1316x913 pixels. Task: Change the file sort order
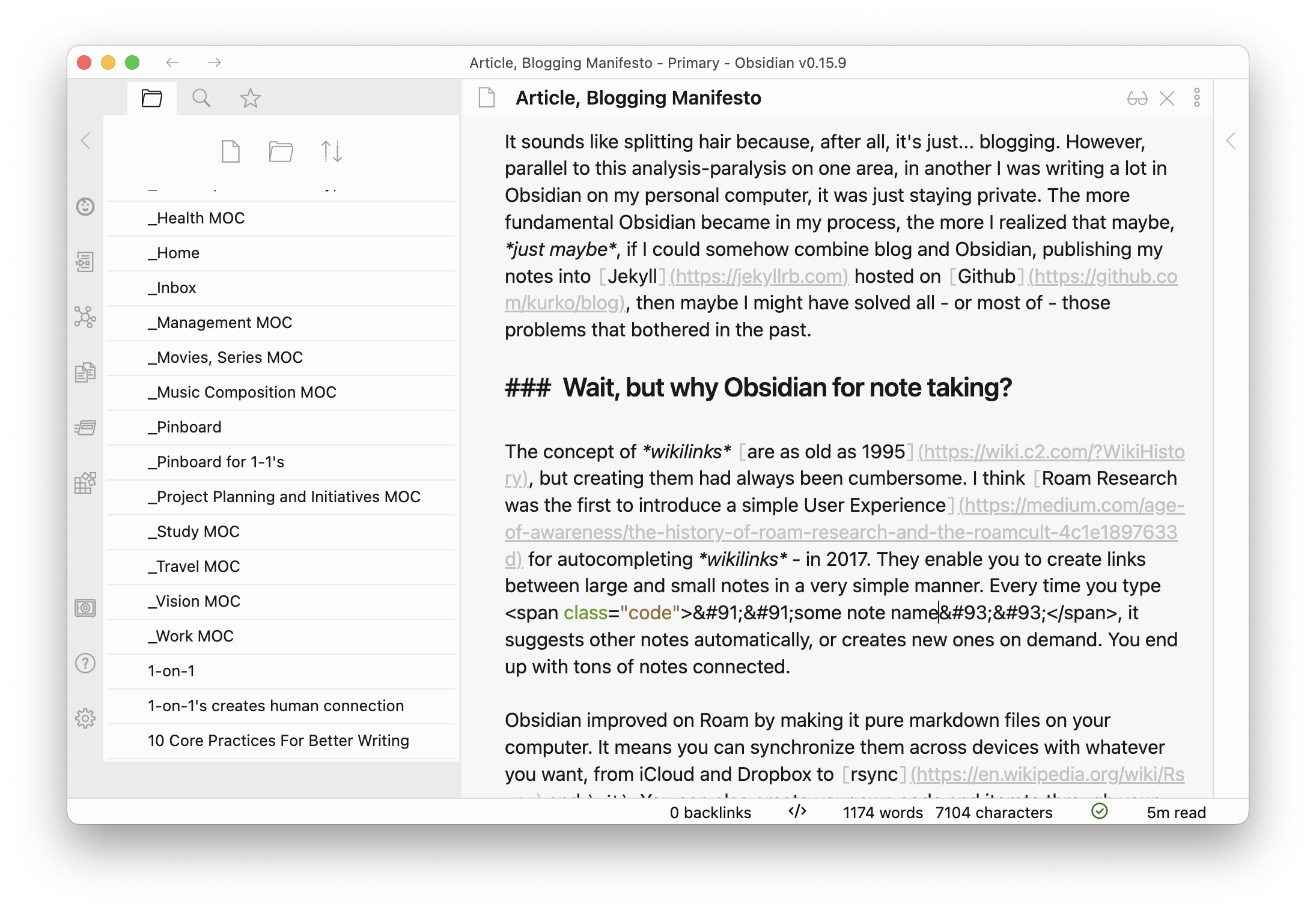[332, 151]
